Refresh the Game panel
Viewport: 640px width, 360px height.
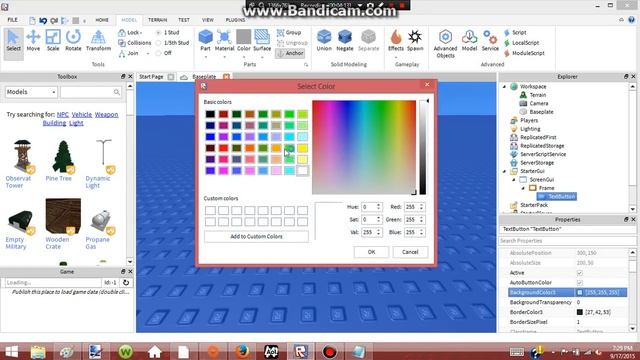(126, 282)
